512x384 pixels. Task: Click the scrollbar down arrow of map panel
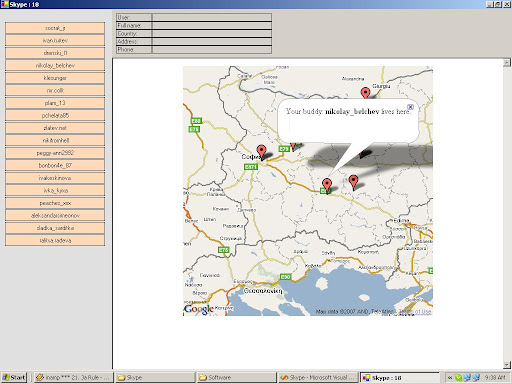point(507,364)
